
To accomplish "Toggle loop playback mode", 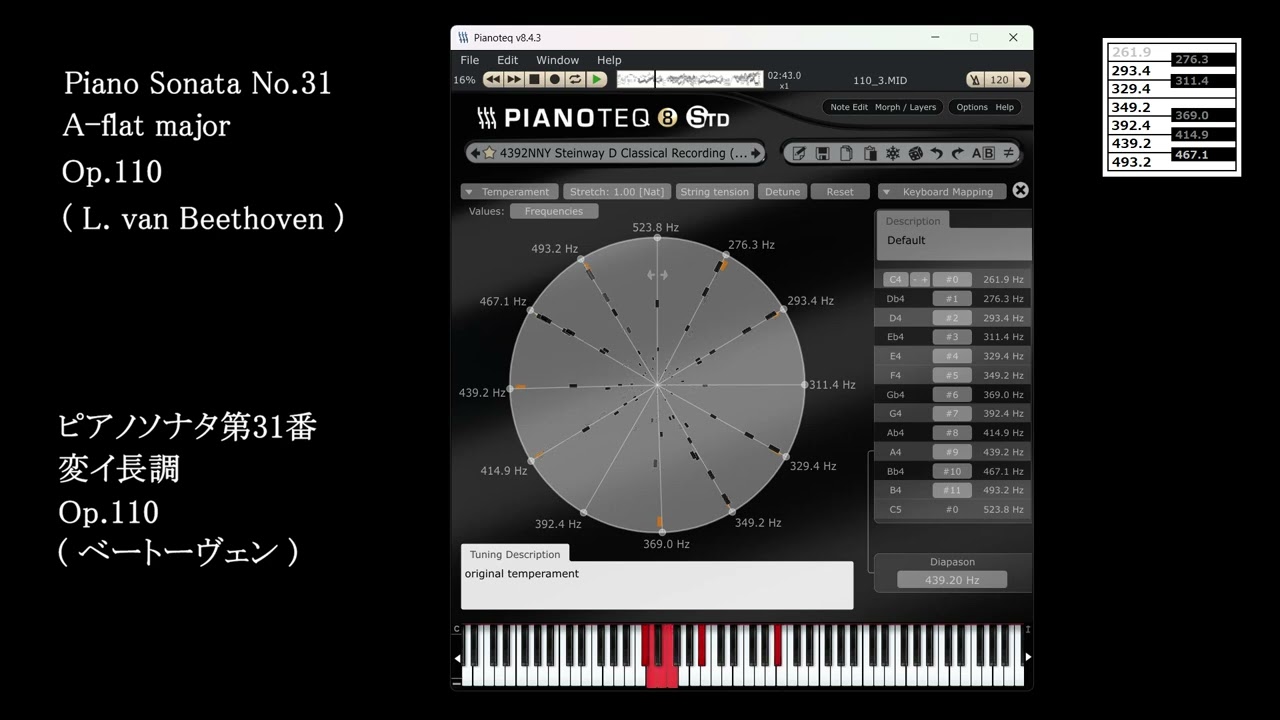I will [576, 79].
